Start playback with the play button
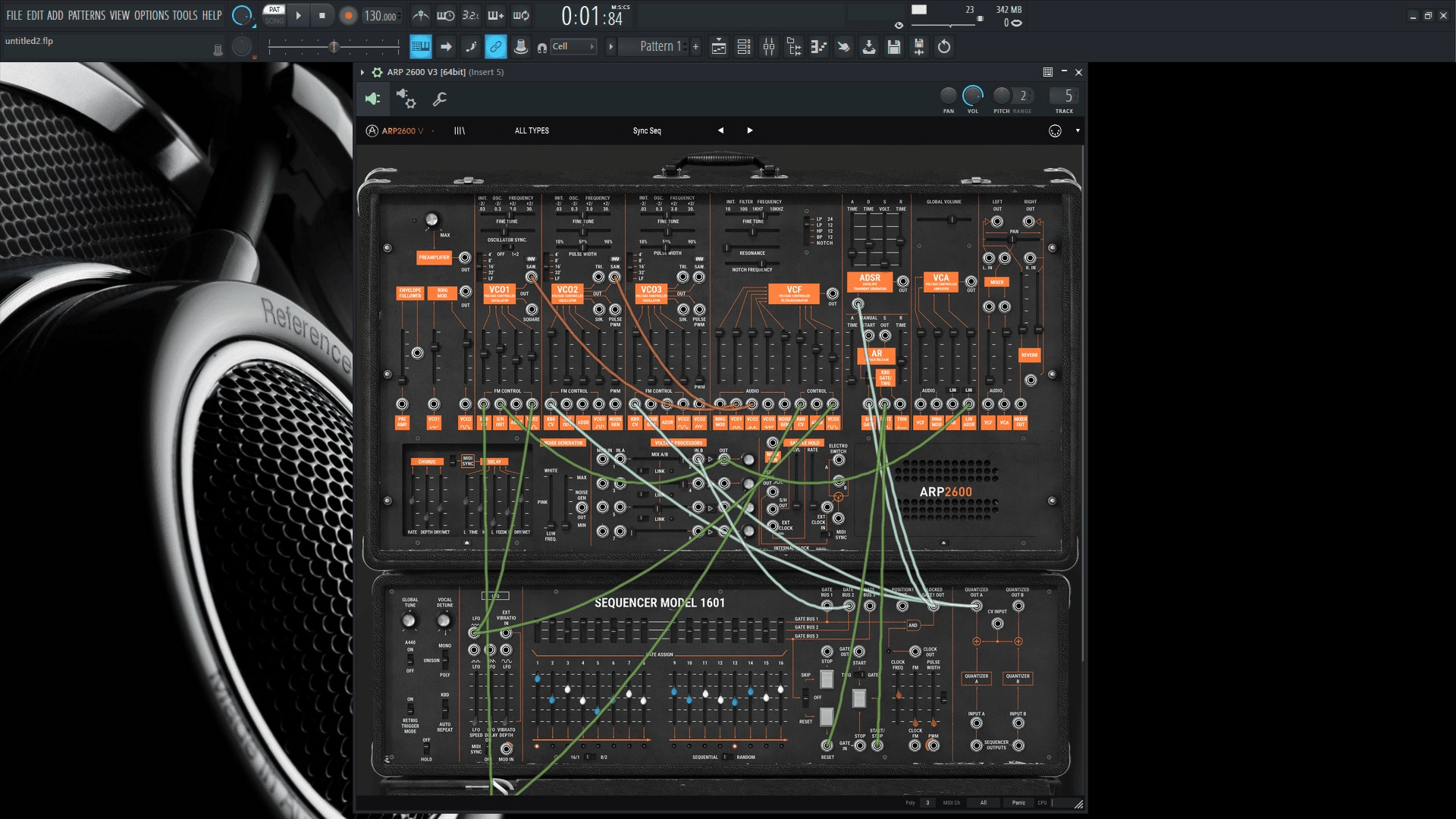This screenshot has width=1456, height=819. click(x=298, y=15)
